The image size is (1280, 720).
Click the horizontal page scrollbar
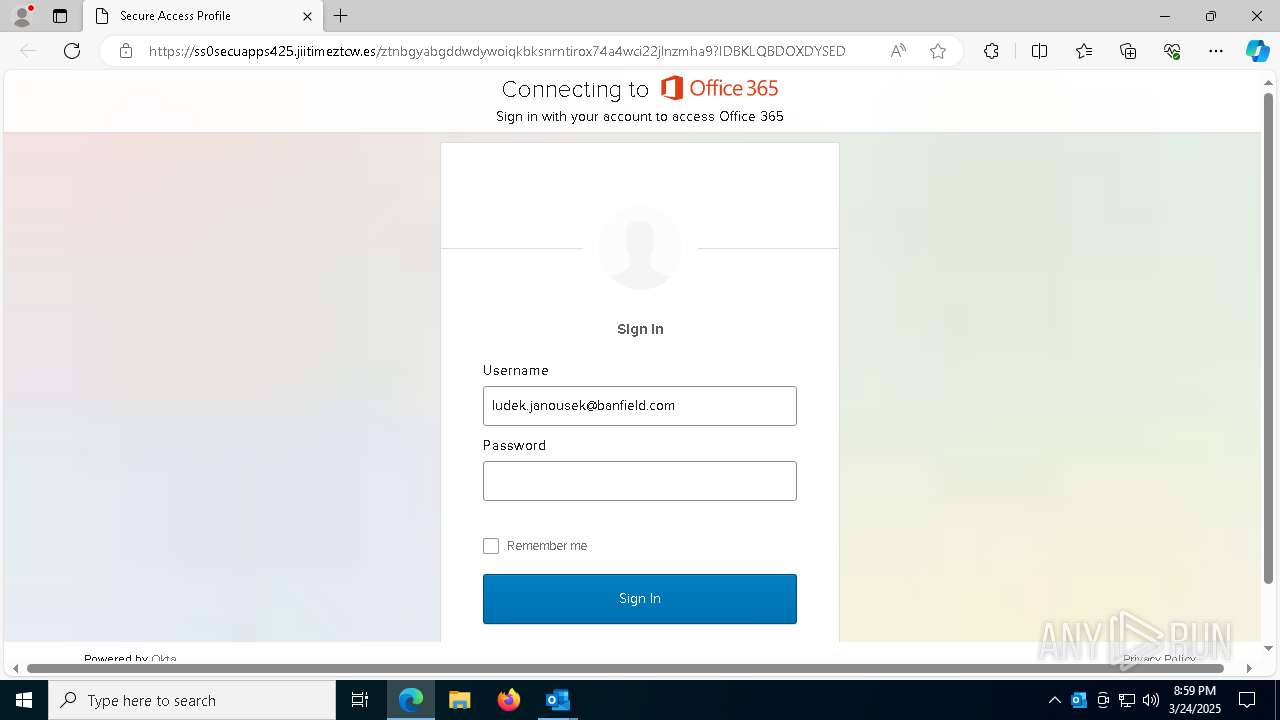[x=625, y=668]
